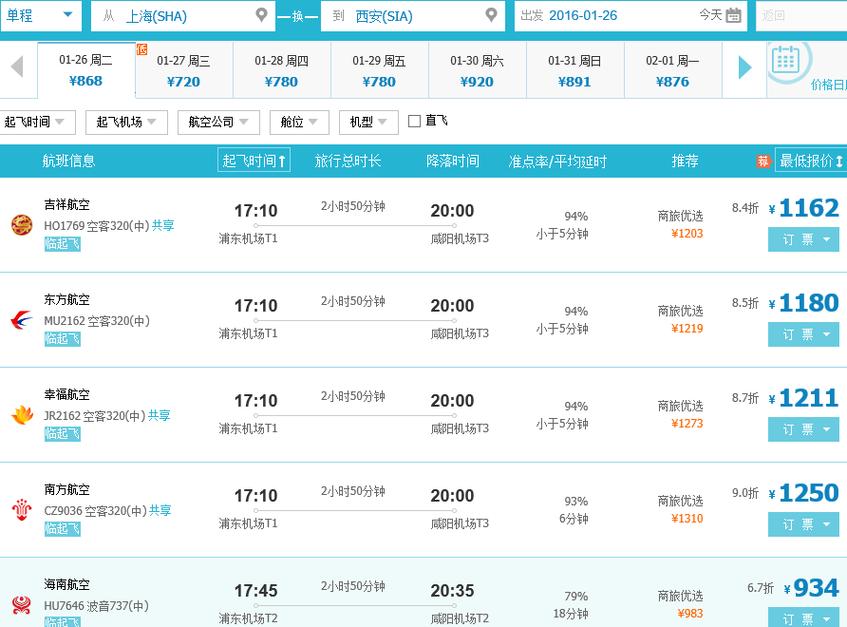
Task: Open the 单程 trip type selector
Action: [40, 16]
